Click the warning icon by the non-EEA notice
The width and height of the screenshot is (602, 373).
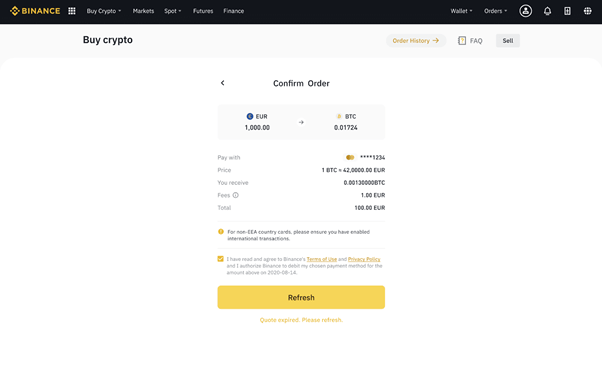(221, 231)
